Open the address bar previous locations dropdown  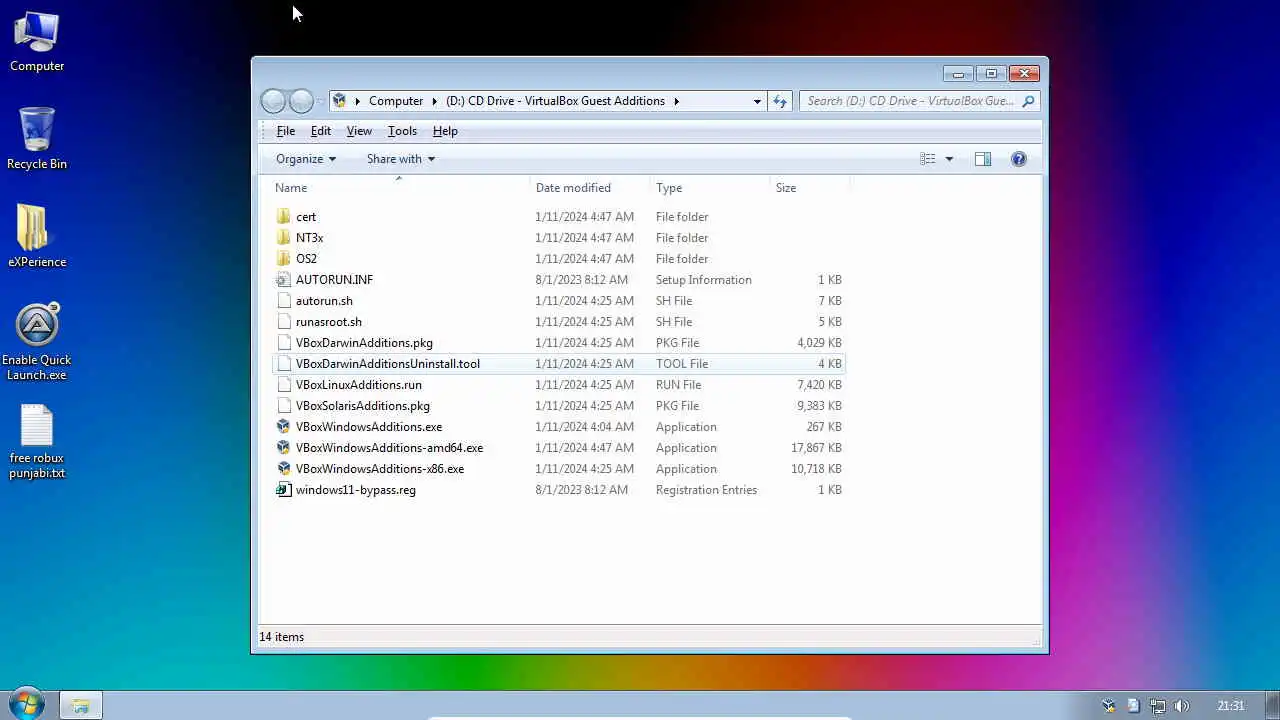[757, 101]
